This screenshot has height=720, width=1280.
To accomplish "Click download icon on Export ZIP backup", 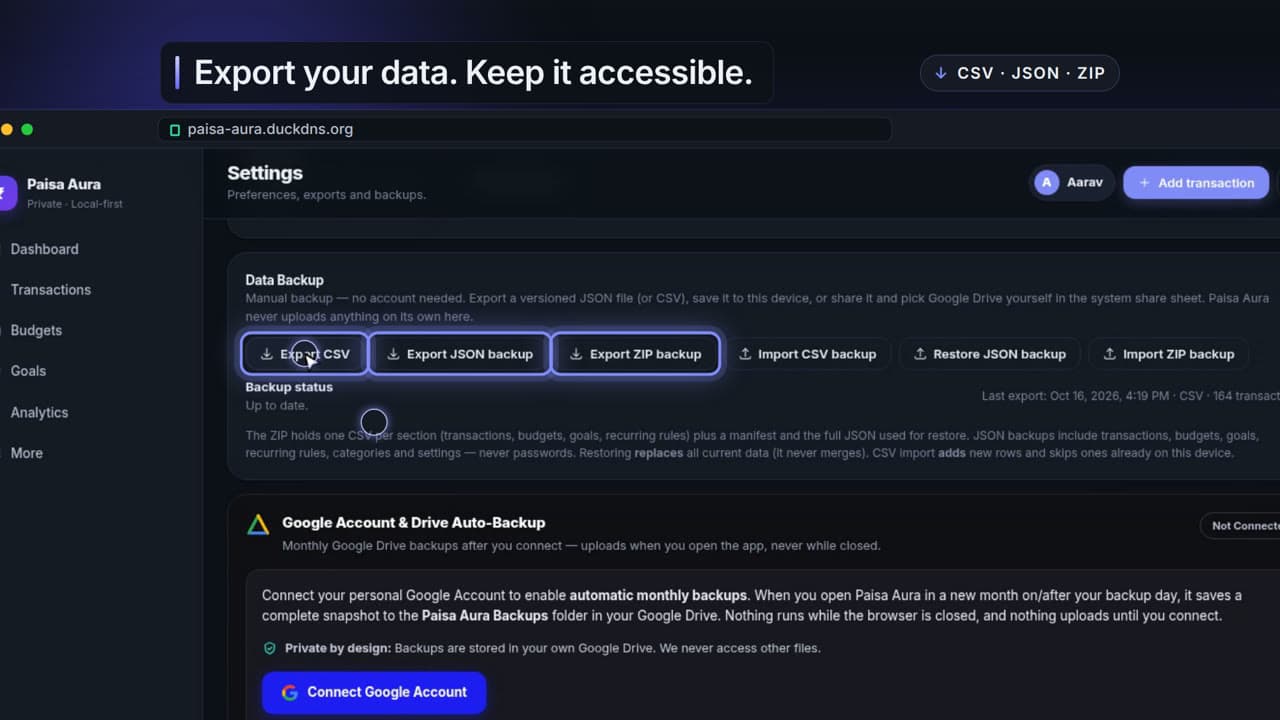I will 576,354.
